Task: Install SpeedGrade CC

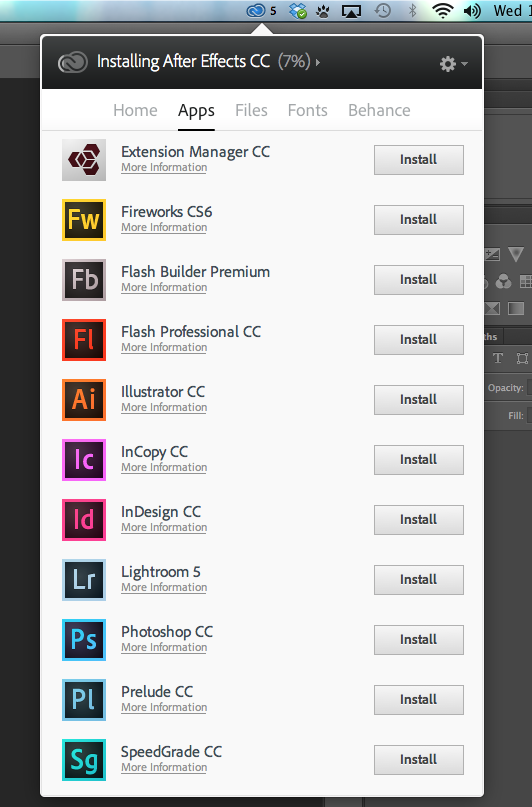Action: (x=419, y=760)
